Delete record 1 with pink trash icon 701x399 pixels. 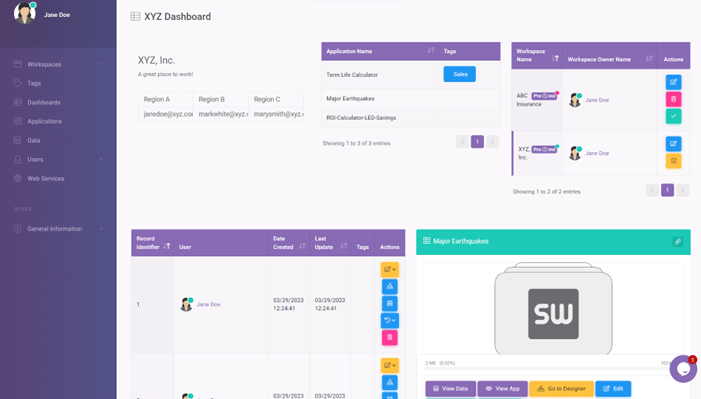(389, 338)
